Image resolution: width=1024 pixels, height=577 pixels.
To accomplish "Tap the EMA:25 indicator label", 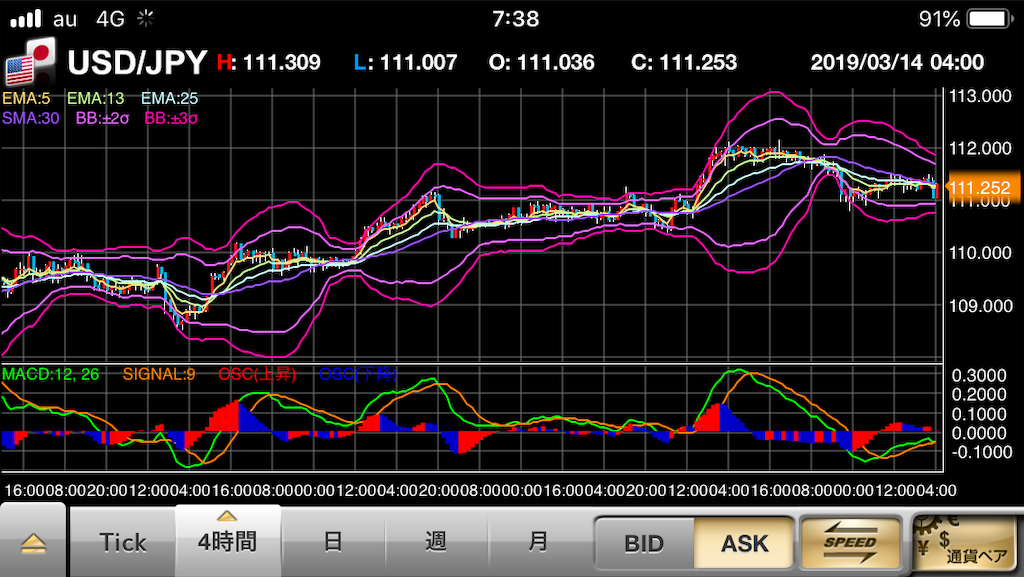I will [169, 99].
